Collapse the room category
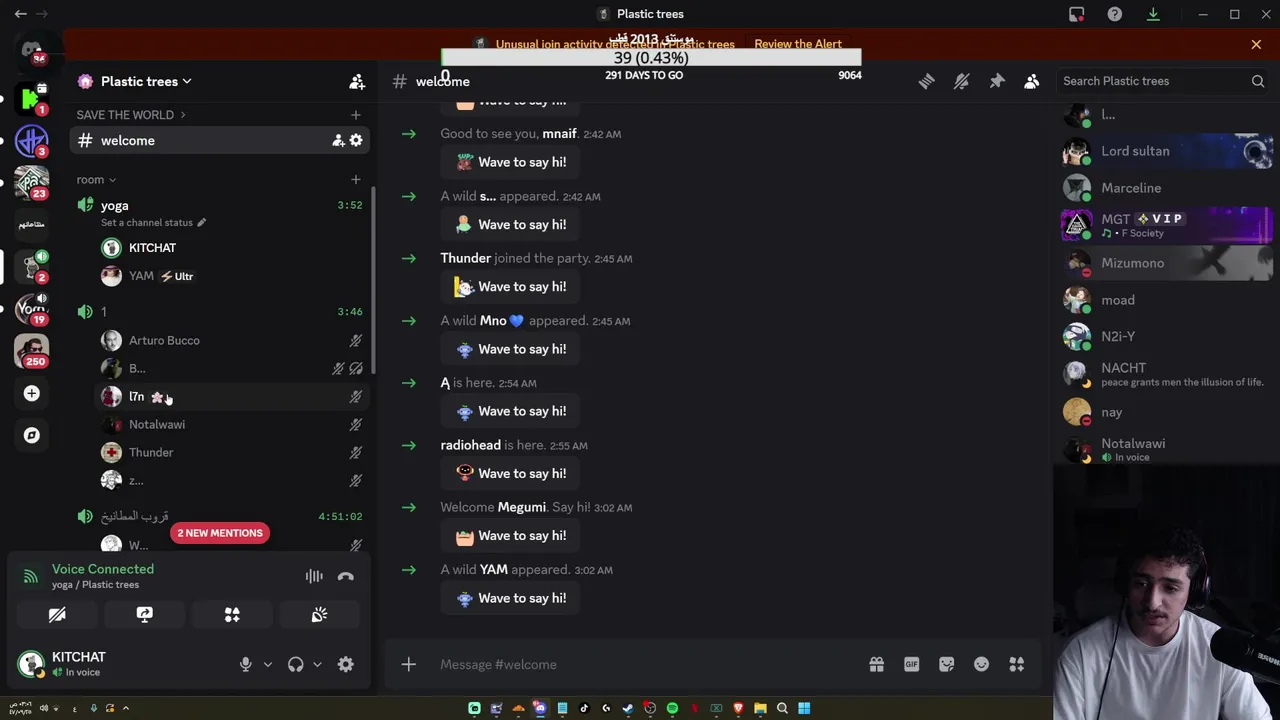The image size is (1280, 720). click(96, 180)
